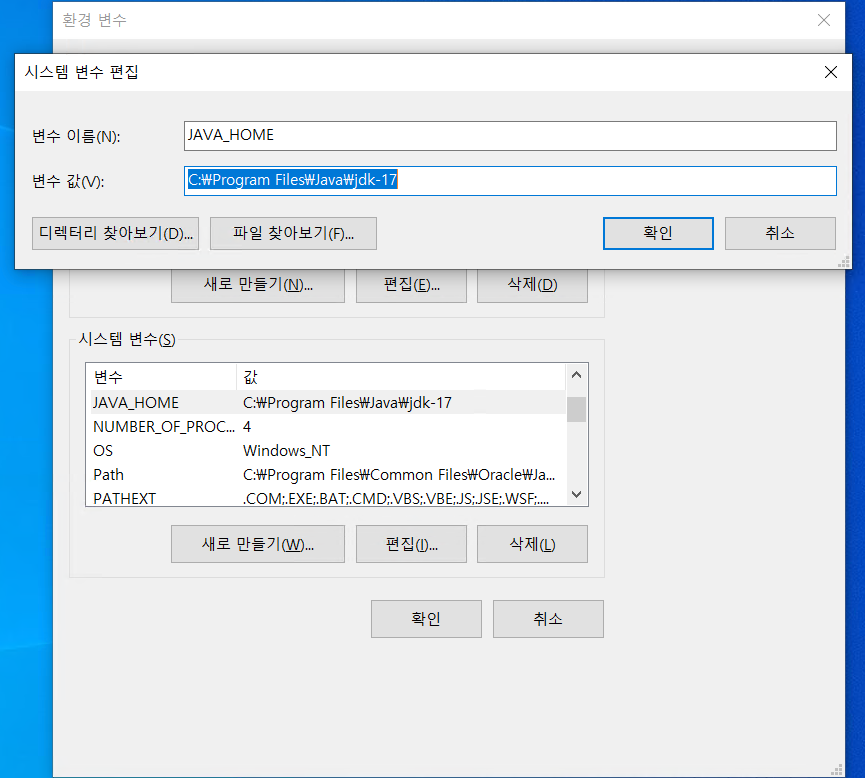Select the NUMBER_OF_PROC... row in system variables
The image size is (865, 778).
pos(328,427)
